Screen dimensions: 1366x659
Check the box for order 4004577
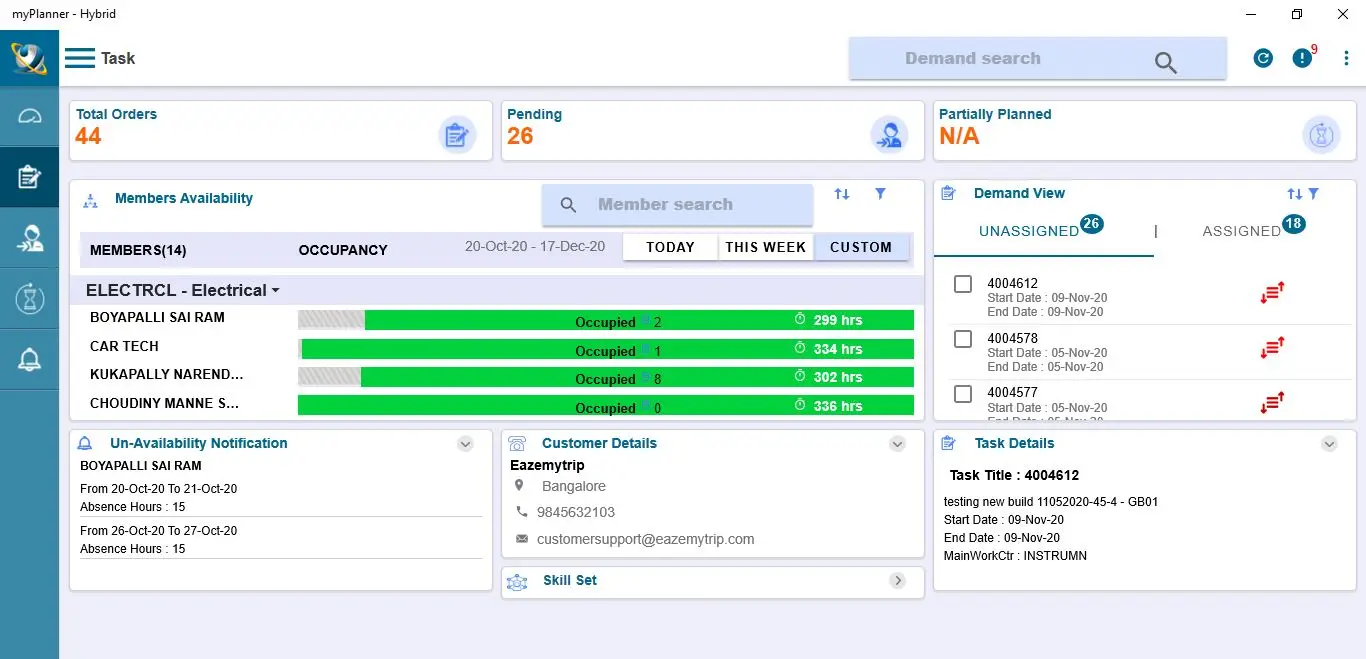[963, 394]
